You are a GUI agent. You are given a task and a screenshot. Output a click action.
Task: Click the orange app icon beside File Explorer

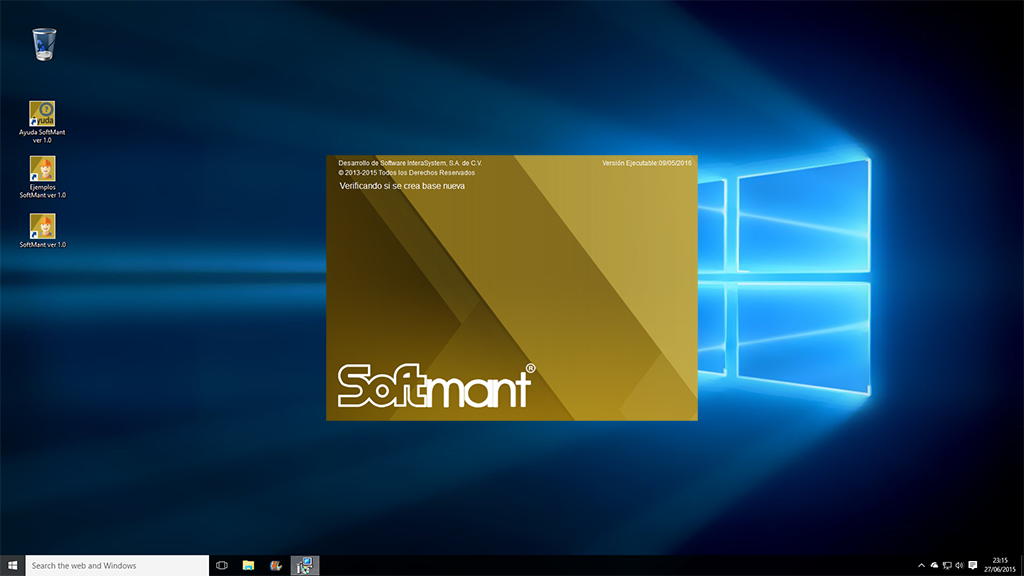point(276,565)
